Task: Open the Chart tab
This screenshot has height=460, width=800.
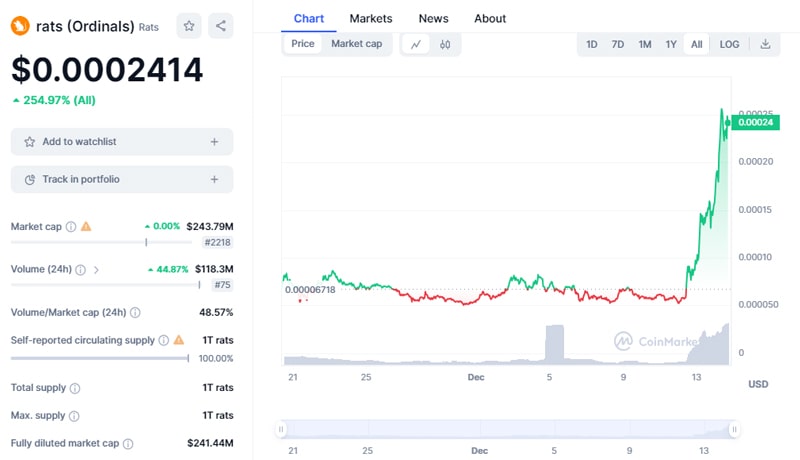Action: click(309, 19)
